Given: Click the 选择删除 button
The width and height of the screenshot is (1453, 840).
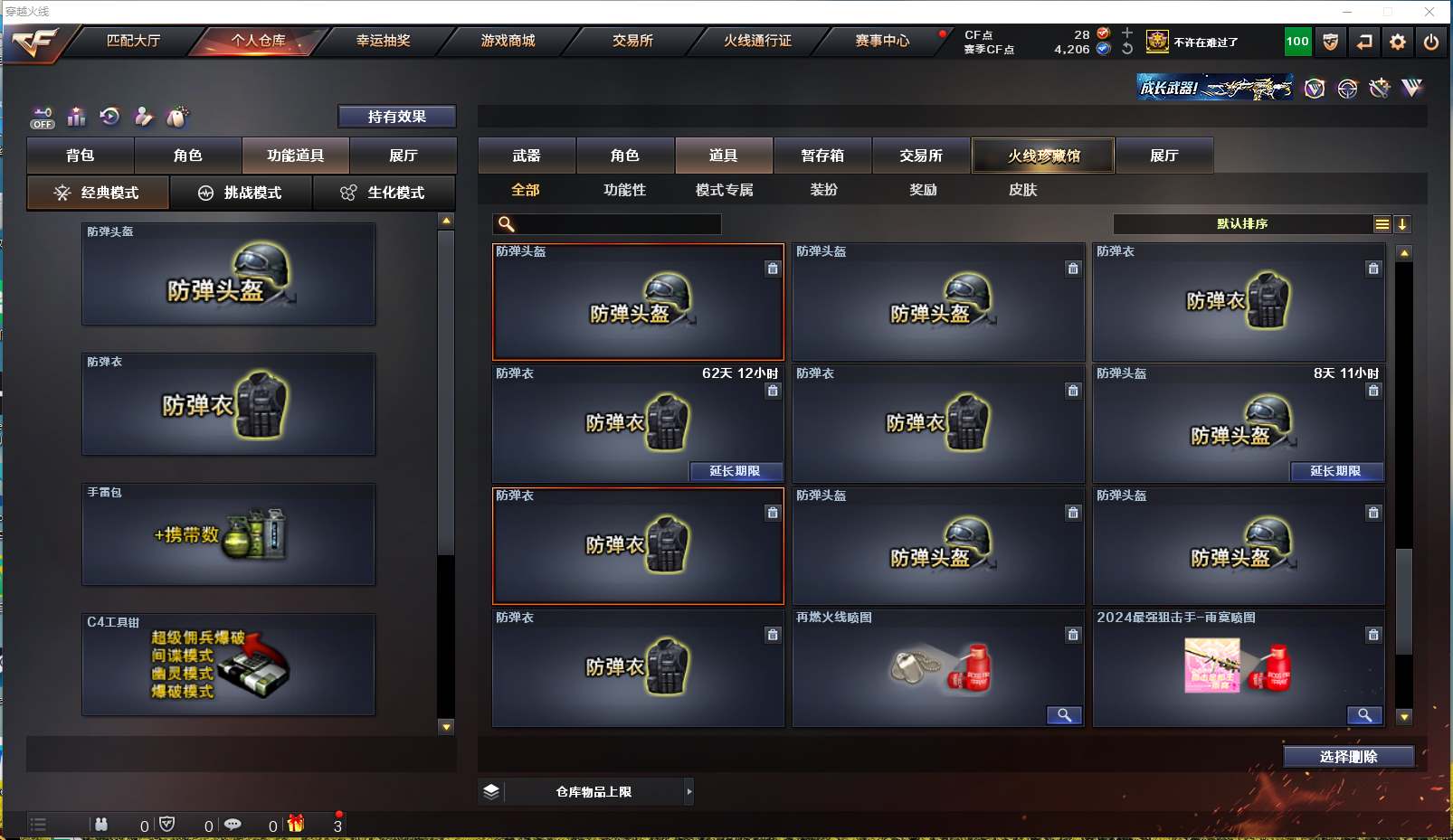Looking at the screenshot, I should coord(1349,757).
